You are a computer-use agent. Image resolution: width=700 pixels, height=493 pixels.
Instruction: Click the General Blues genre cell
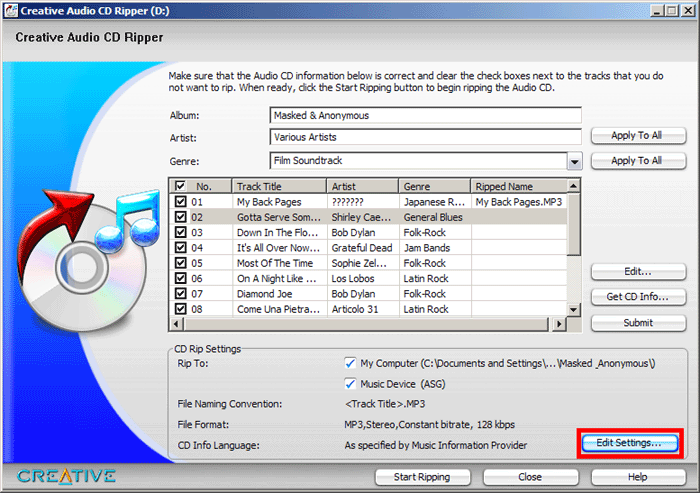coord(433,217)
